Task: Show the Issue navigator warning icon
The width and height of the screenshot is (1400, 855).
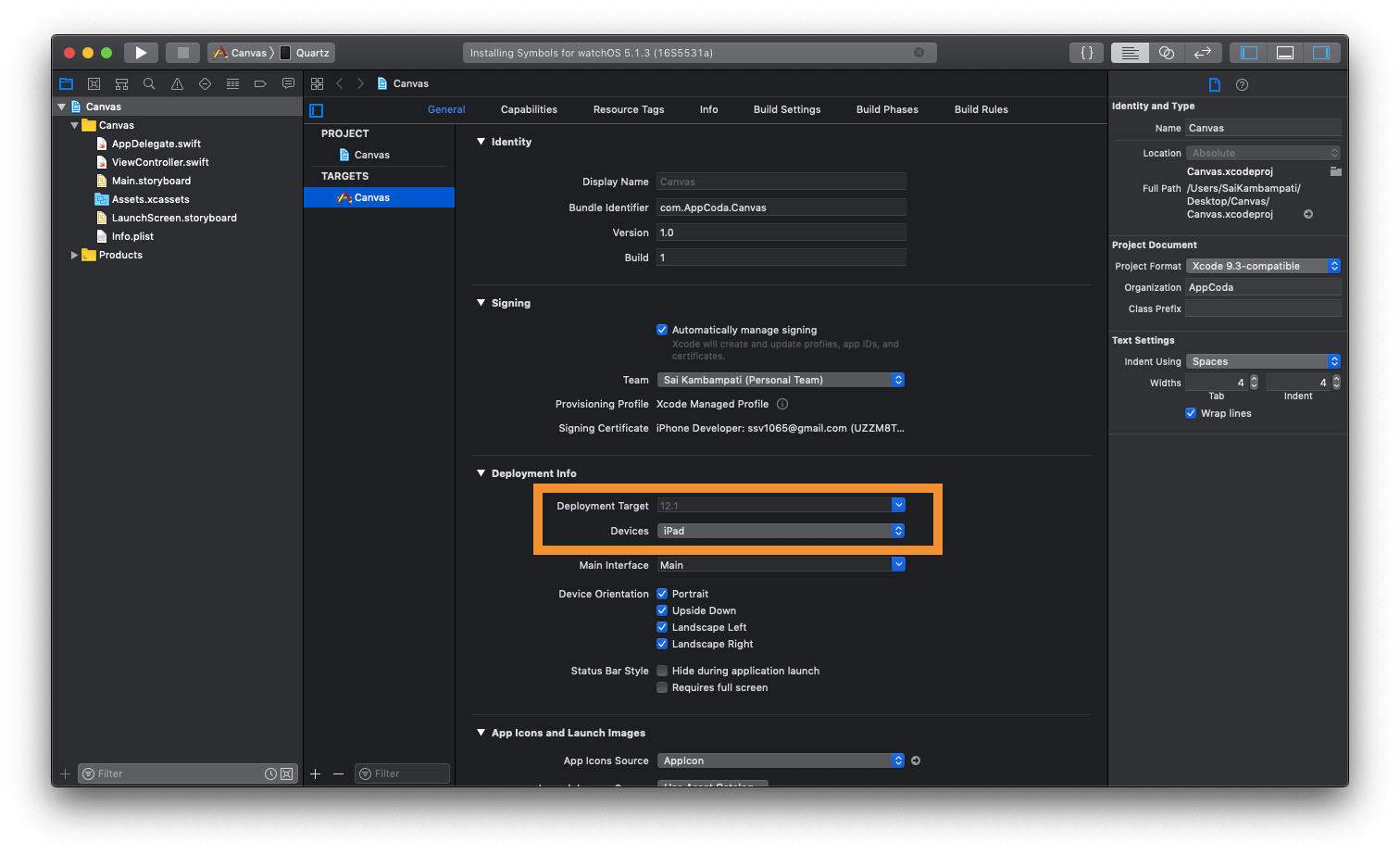Action: (177, 83)
